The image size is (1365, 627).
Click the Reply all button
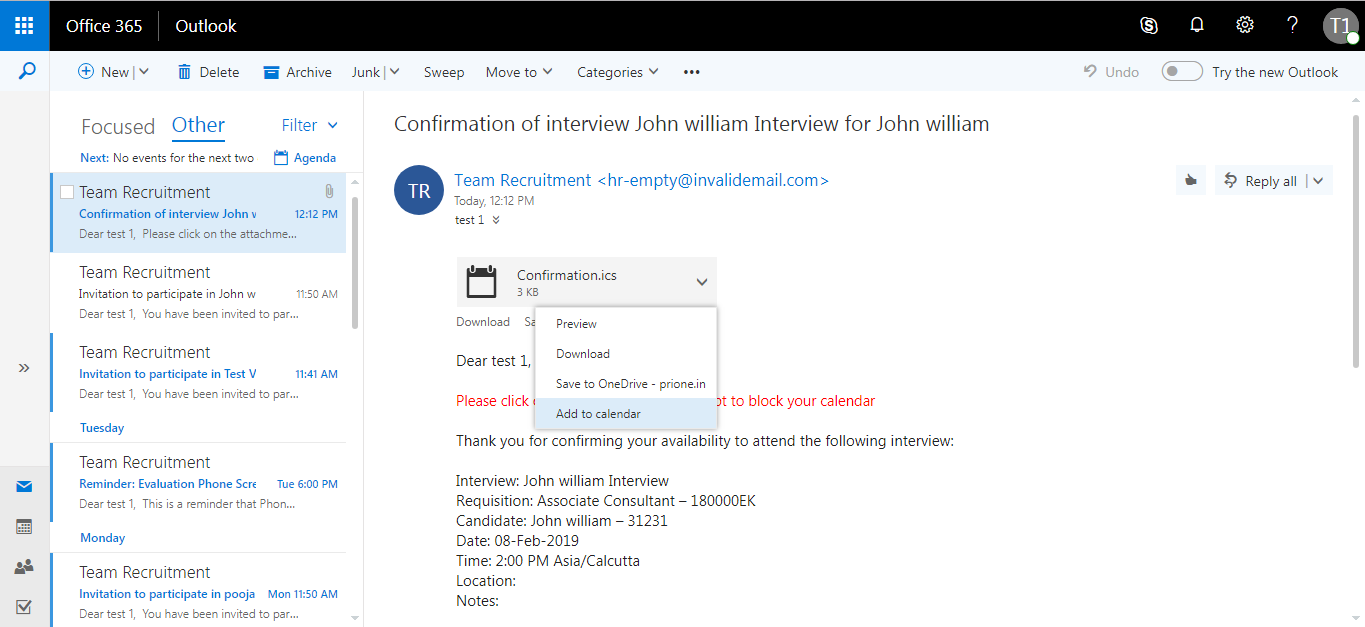(1260, 181)
